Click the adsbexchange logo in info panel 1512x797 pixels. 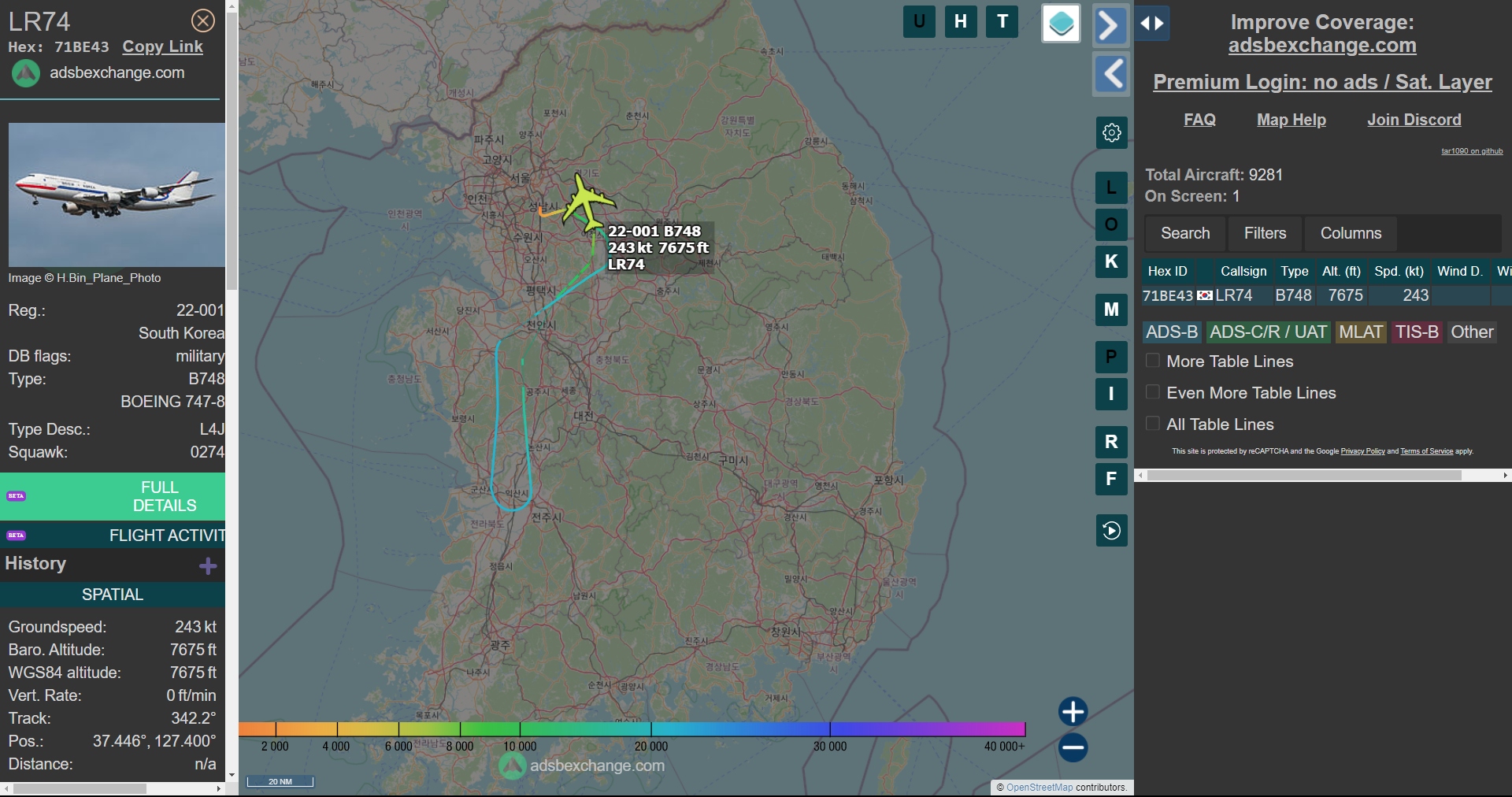click(x=26, y=73)
